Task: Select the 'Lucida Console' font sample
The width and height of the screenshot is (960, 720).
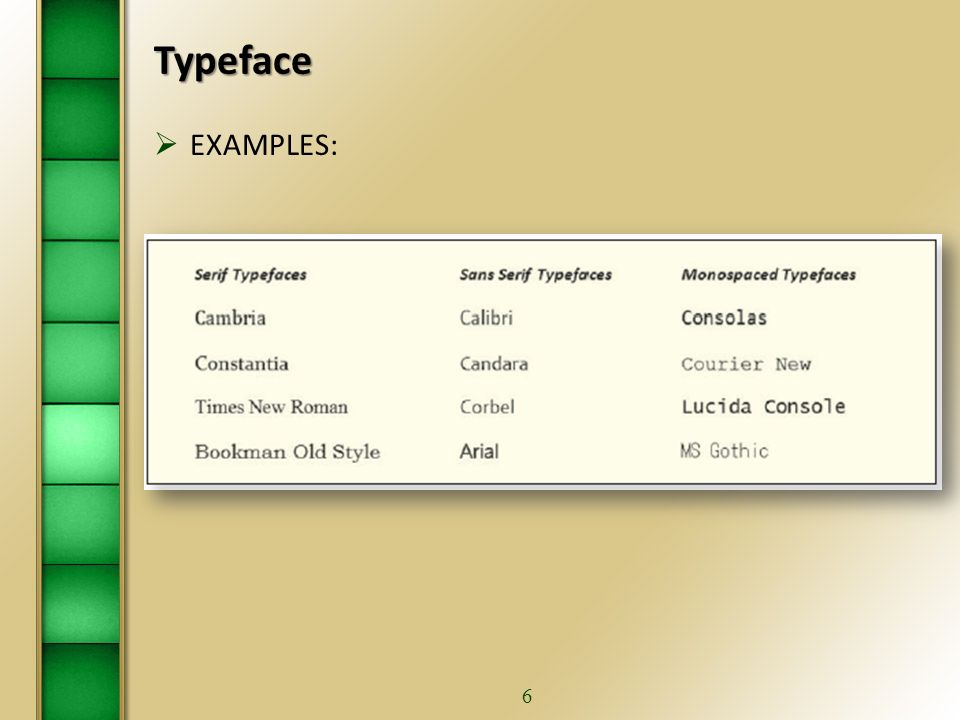Action: (x=763, y=407)
